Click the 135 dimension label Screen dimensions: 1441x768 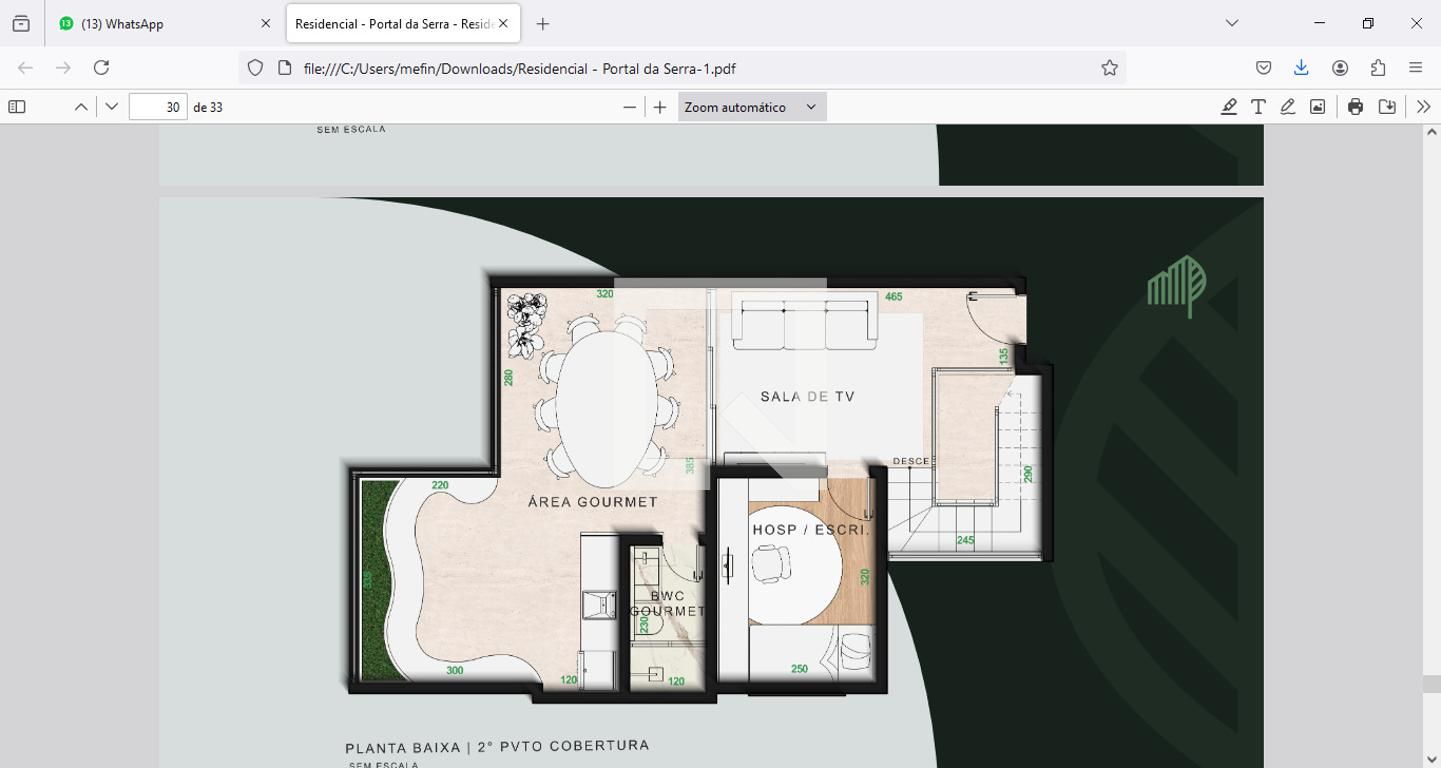pyautogui.click(x=1004, y=356)
